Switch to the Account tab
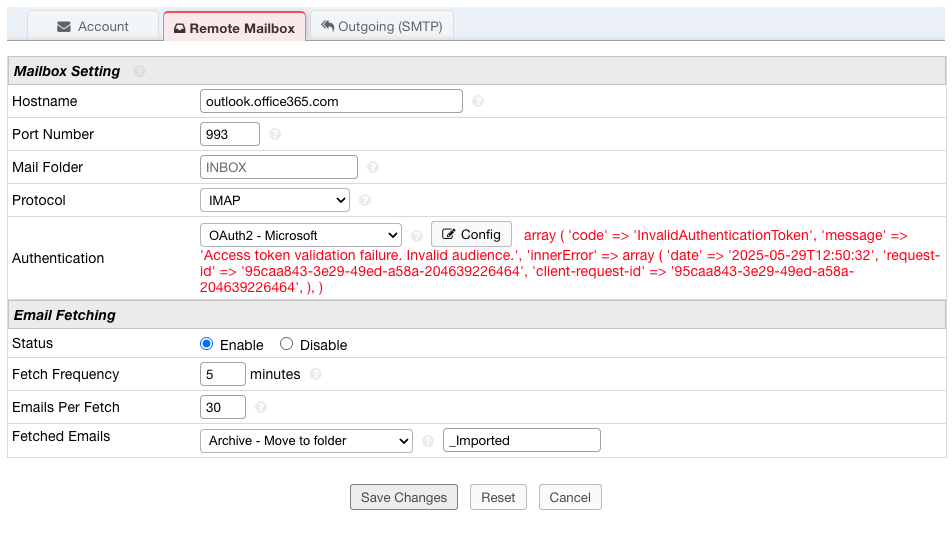The image size is (952, 538). click(93, 27)
